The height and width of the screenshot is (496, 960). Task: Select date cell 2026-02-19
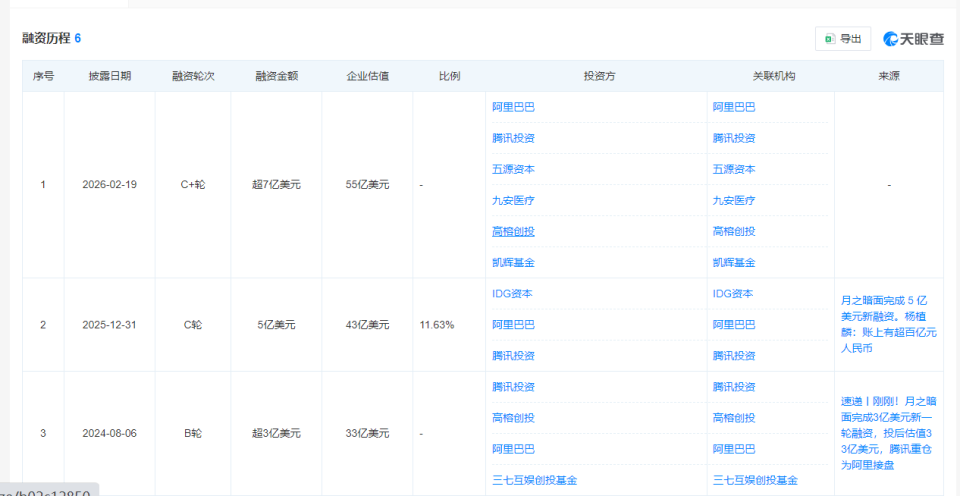pyautogui.click(x=110, y=184)
